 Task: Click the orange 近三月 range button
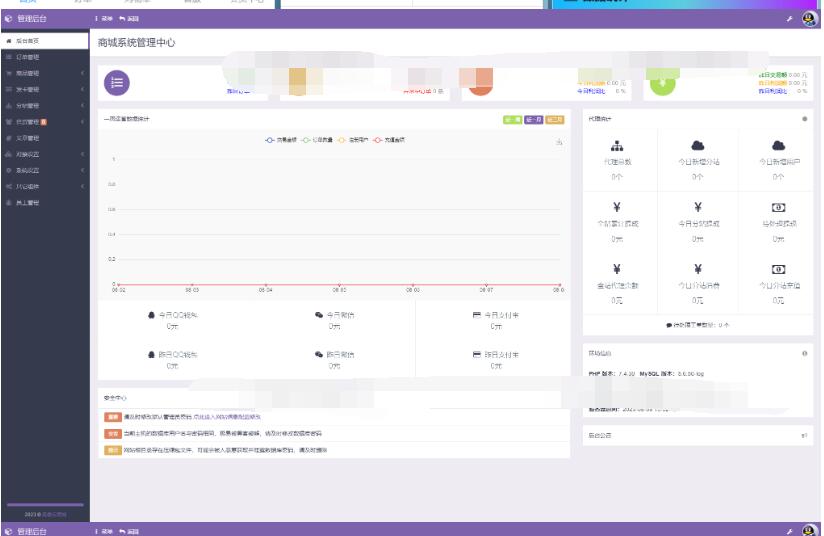click(x=555, y=119)
